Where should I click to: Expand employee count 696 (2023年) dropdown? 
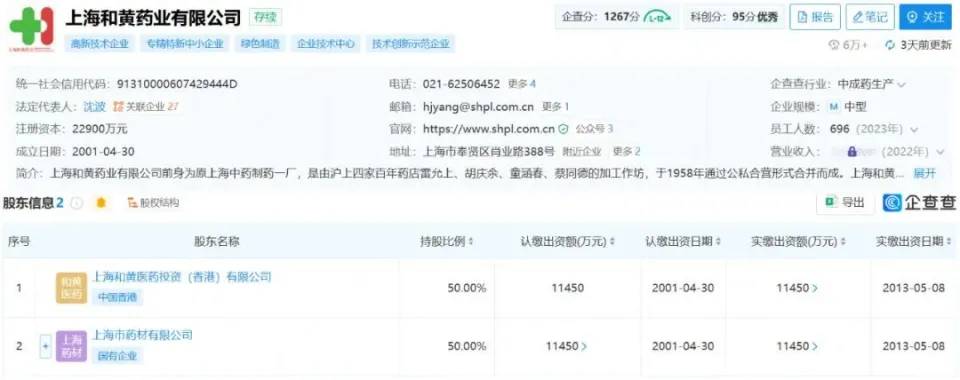(914, 130)
